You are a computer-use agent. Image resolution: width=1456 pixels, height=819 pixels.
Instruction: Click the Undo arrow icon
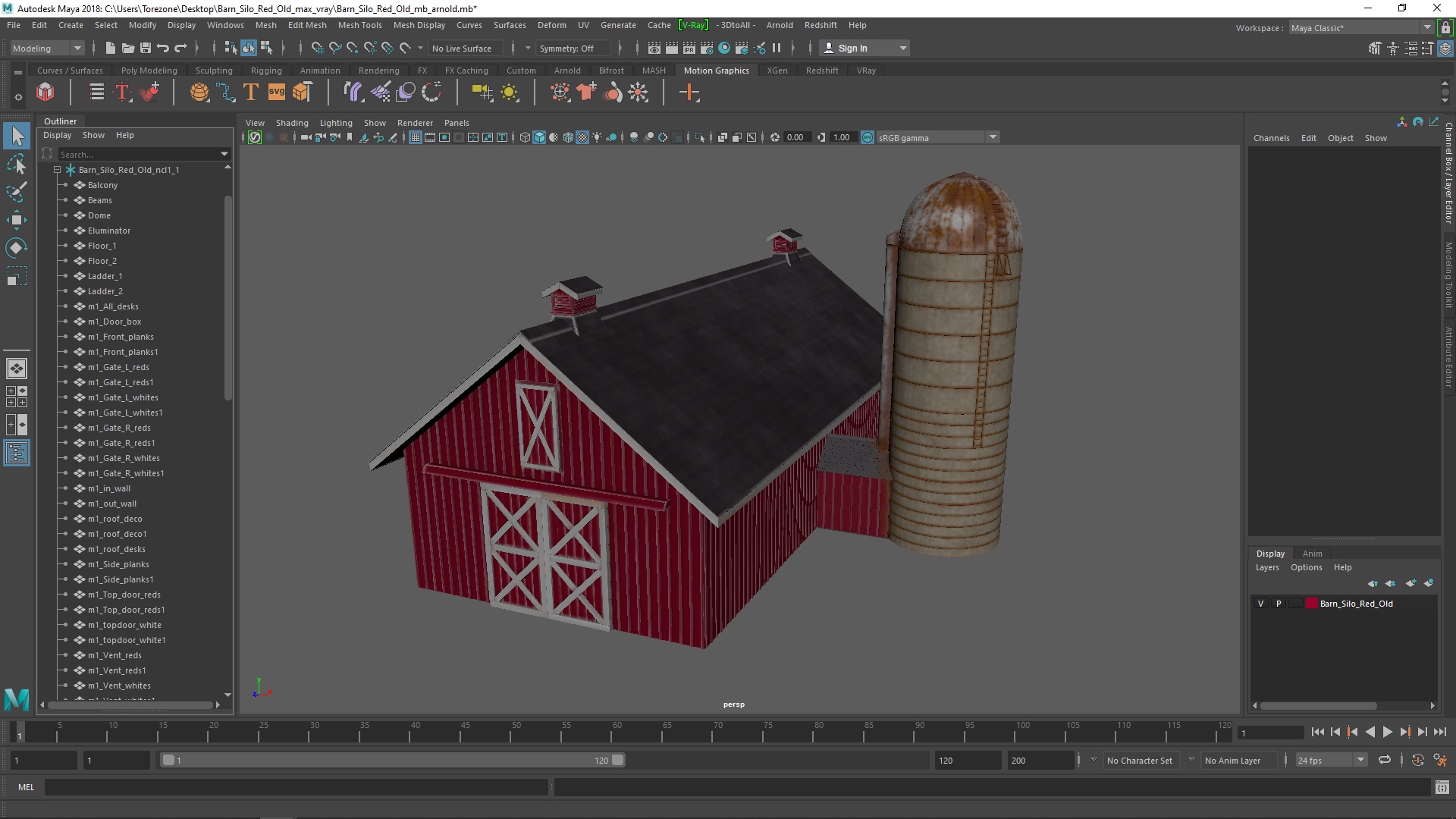[x=163, y=48]
